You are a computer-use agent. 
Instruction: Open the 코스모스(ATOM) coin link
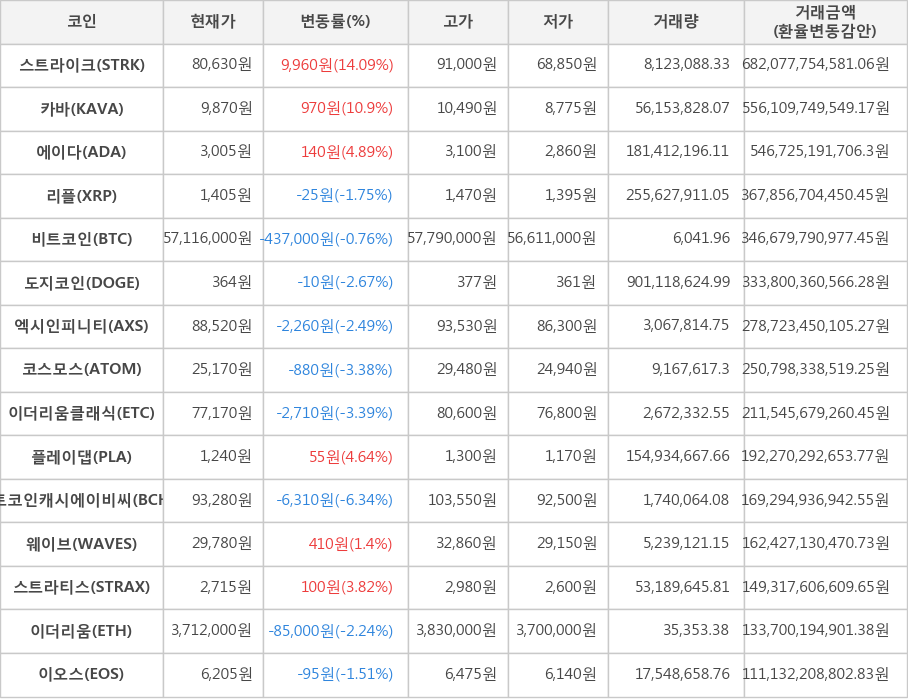[82, 369]
